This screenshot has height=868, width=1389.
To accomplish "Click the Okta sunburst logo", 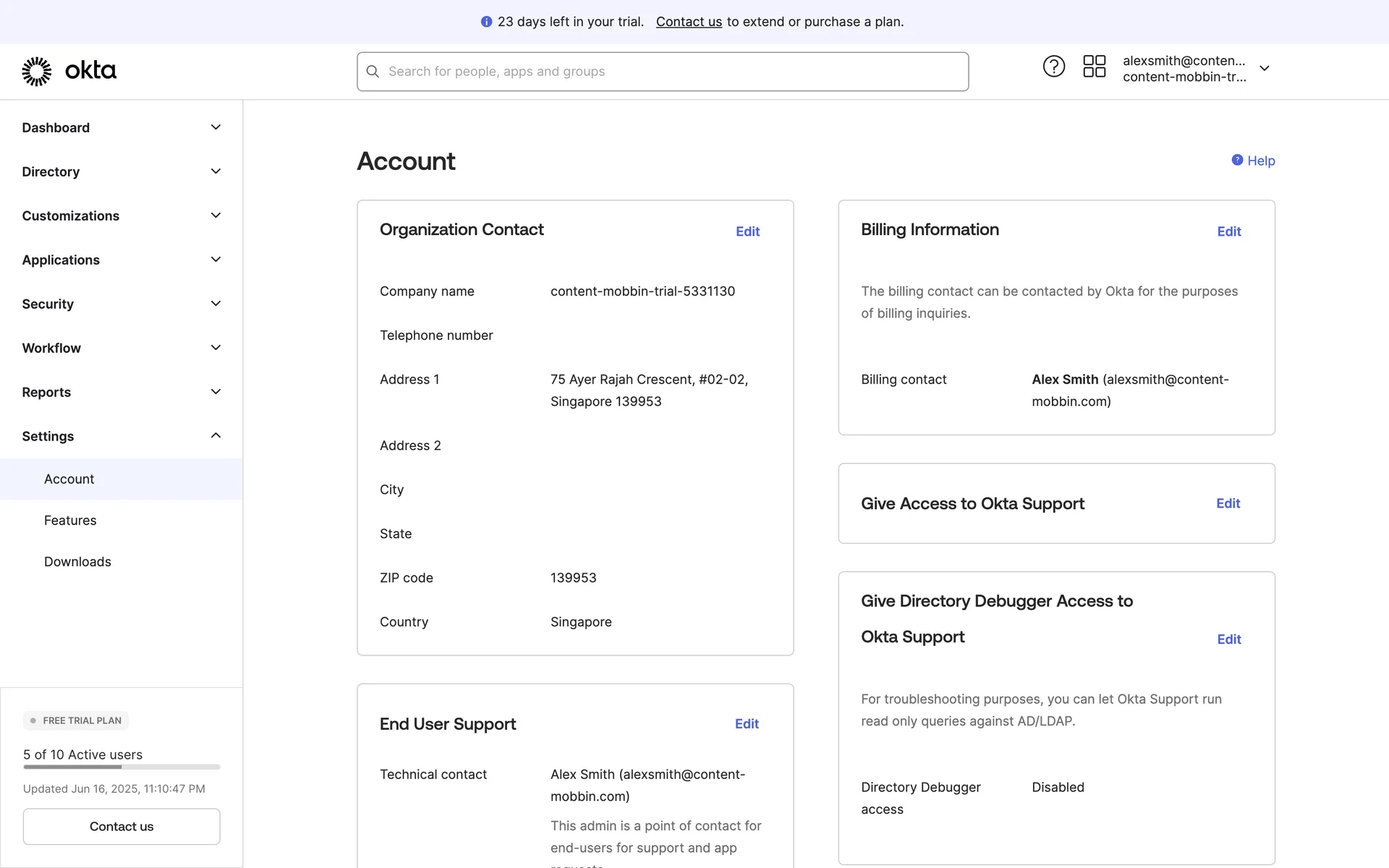I will click(x=37, y=71).
